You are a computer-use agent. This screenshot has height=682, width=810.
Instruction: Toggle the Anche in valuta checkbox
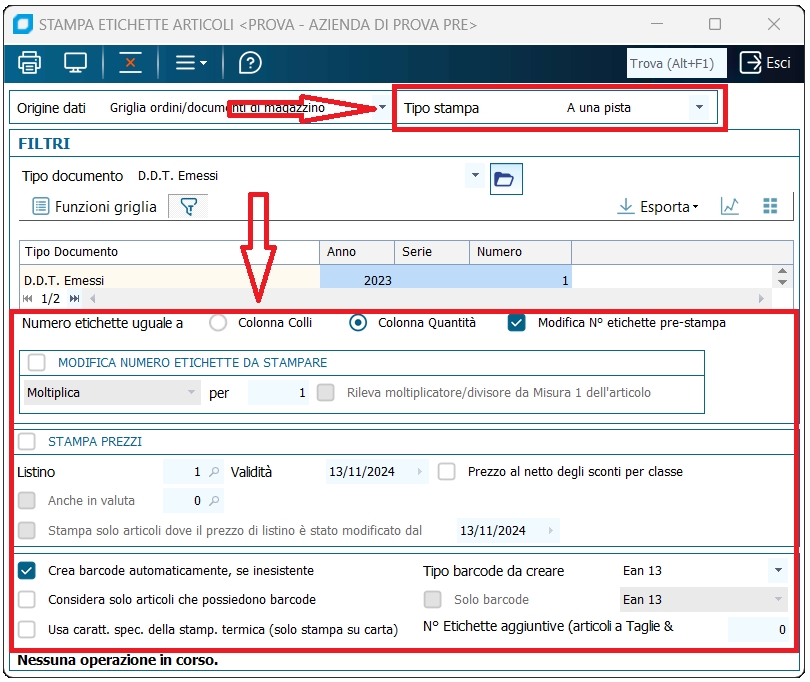pyautogui.click(x=27, y=501)
